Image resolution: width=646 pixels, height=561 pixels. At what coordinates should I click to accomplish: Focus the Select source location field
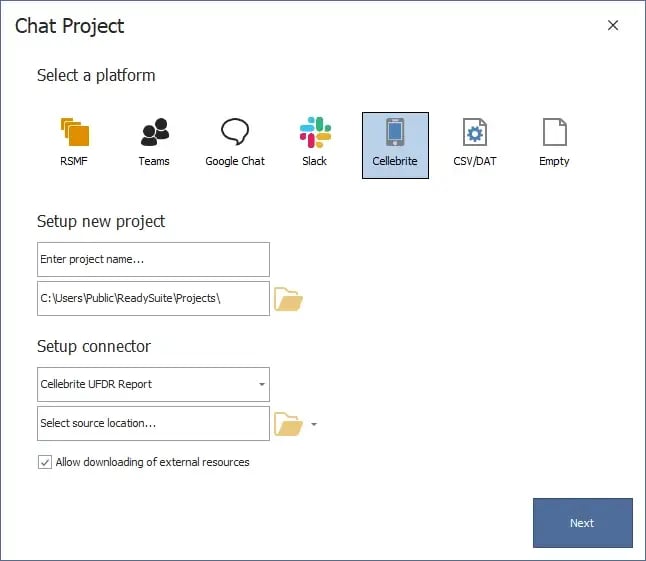point(153,423)
